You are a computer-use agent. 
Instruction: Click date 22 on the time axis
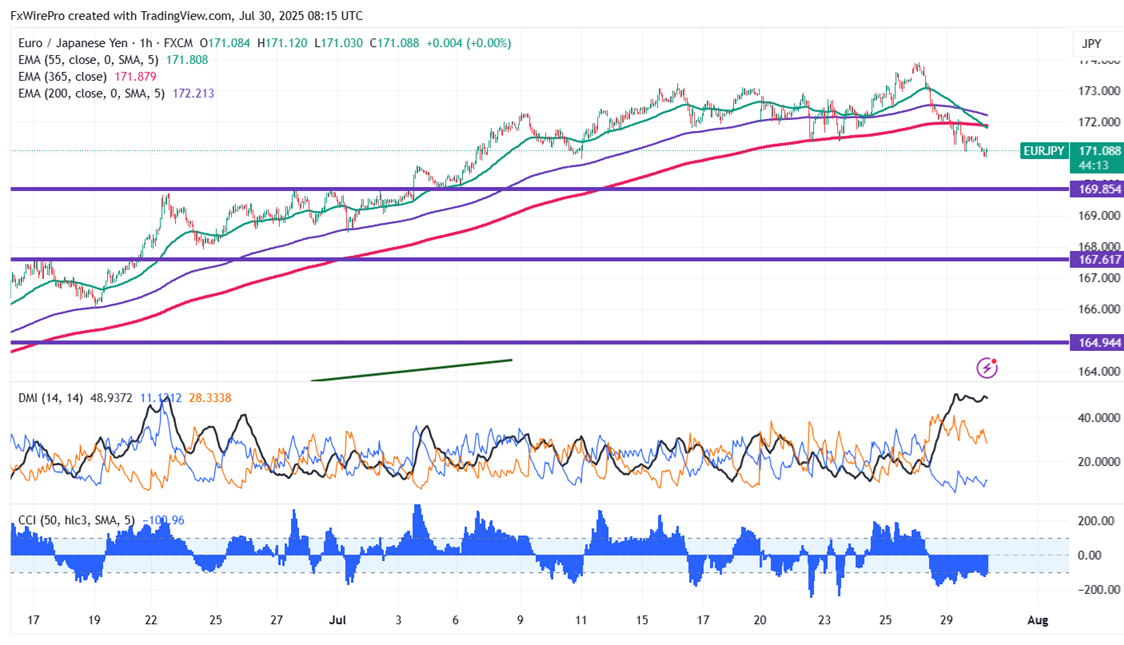pyautogui.click(x=151, y=620)
